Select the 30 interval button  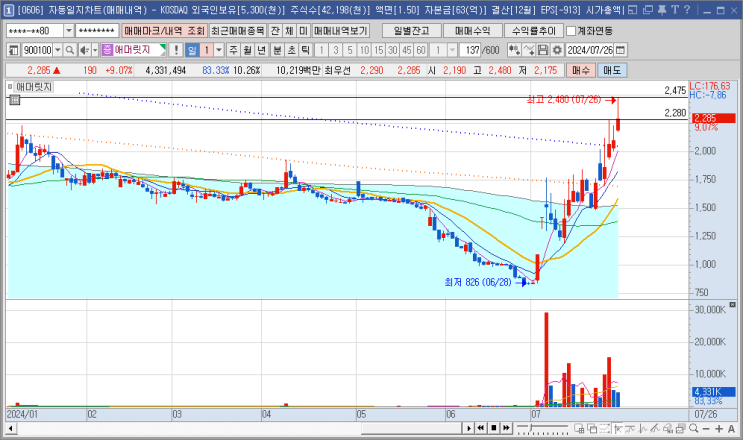(392, 50)
